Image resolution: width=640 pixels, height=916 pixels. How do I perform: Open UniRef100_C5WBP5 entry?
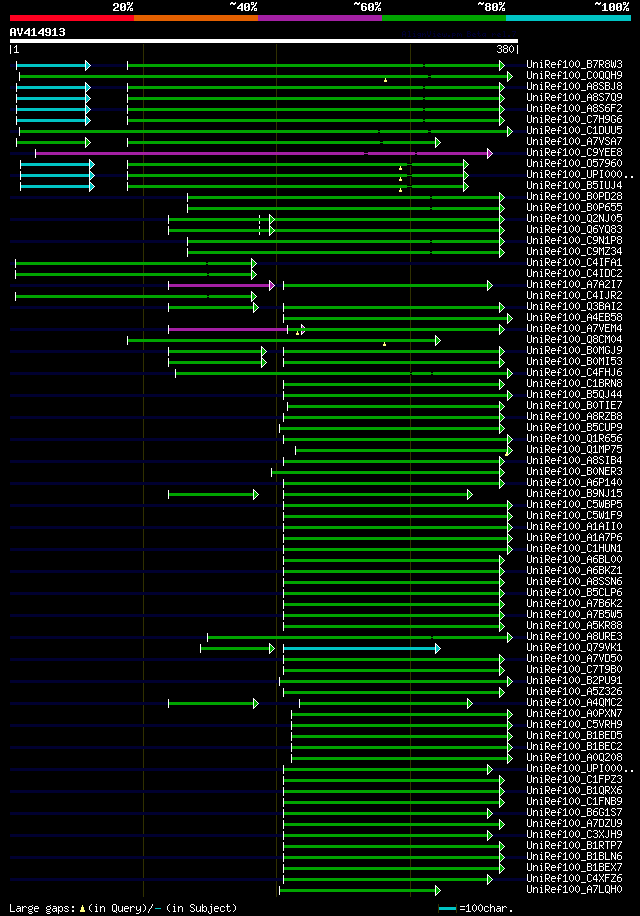point(574,504)
